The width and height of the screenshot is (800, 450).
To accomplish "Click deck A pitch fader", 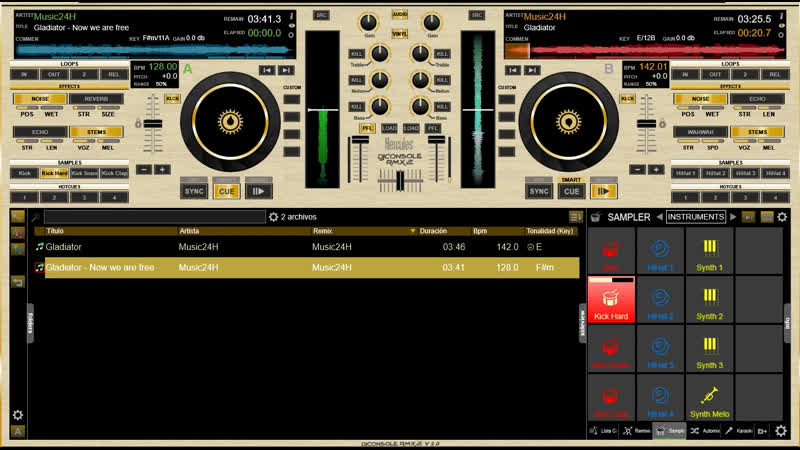I will tap(153, 124).
